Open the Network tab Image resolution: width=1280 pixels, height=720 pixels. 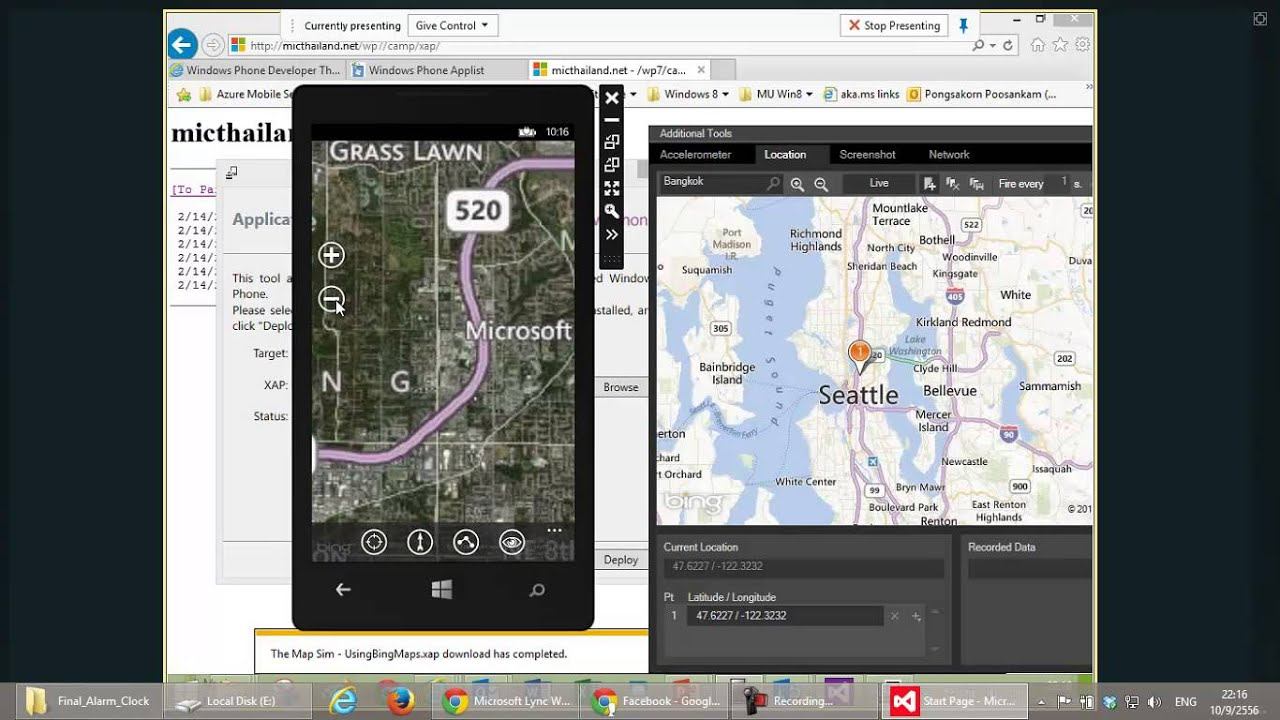(949, 155)
